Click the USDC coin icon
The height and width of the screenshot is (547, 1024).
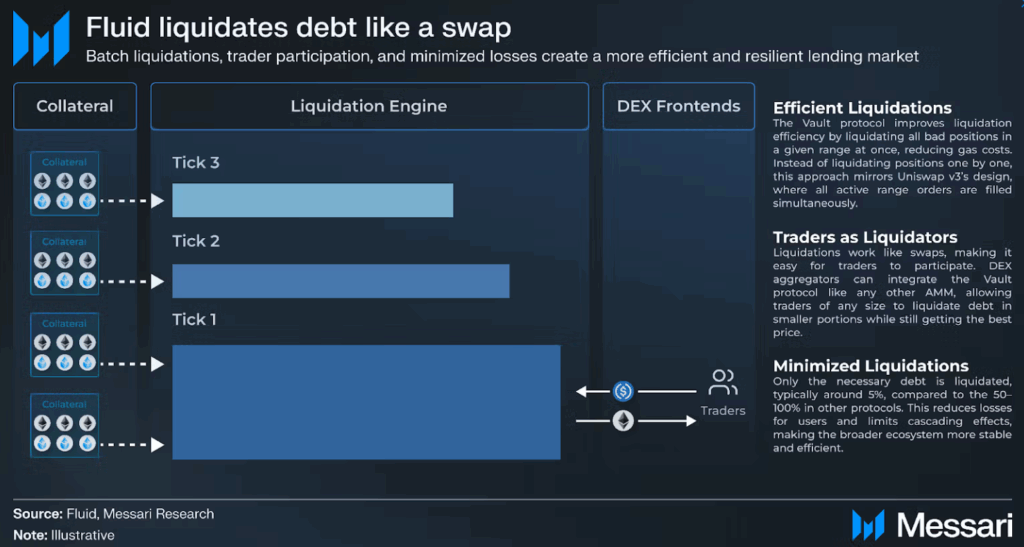[623, 391]
